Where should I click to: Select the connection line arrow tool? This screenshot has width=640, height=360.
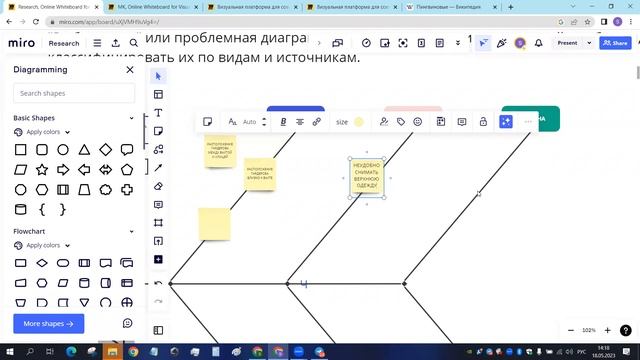coord(158,168)
